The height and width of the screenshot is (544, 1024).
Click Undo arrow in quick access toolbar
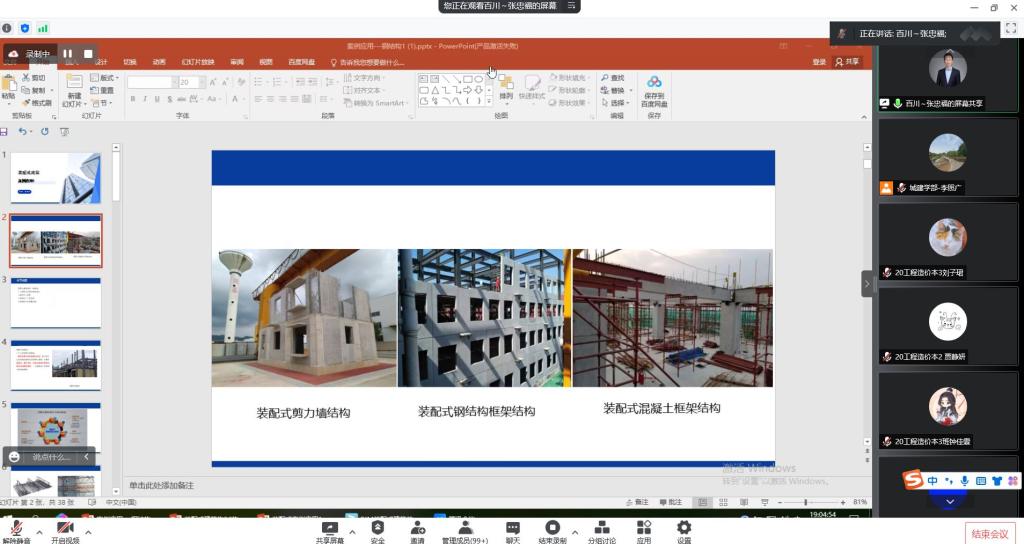22,131
